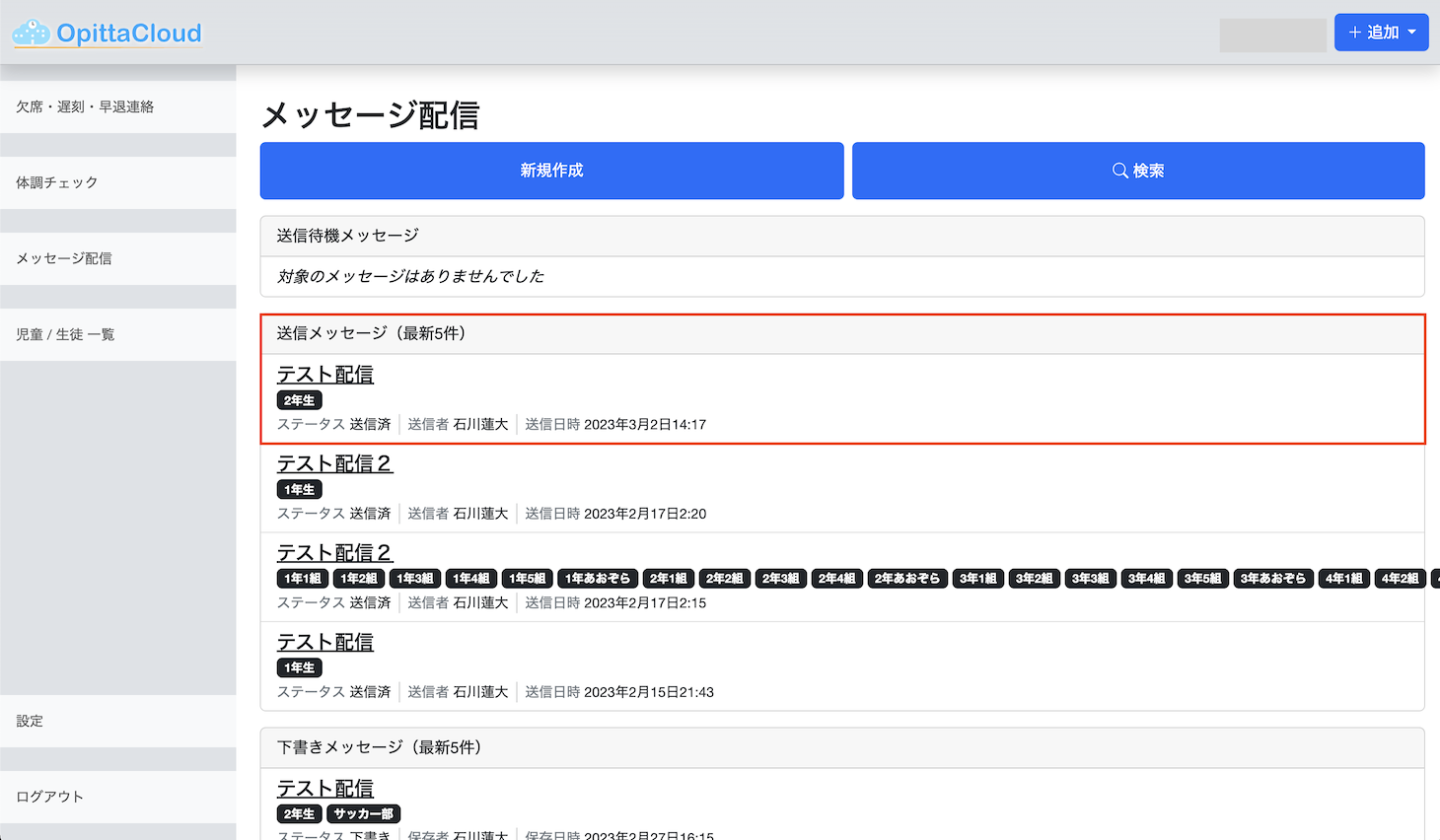
Task: Click the OpittaCloud cloud logo icon
Action: [31, 33]
